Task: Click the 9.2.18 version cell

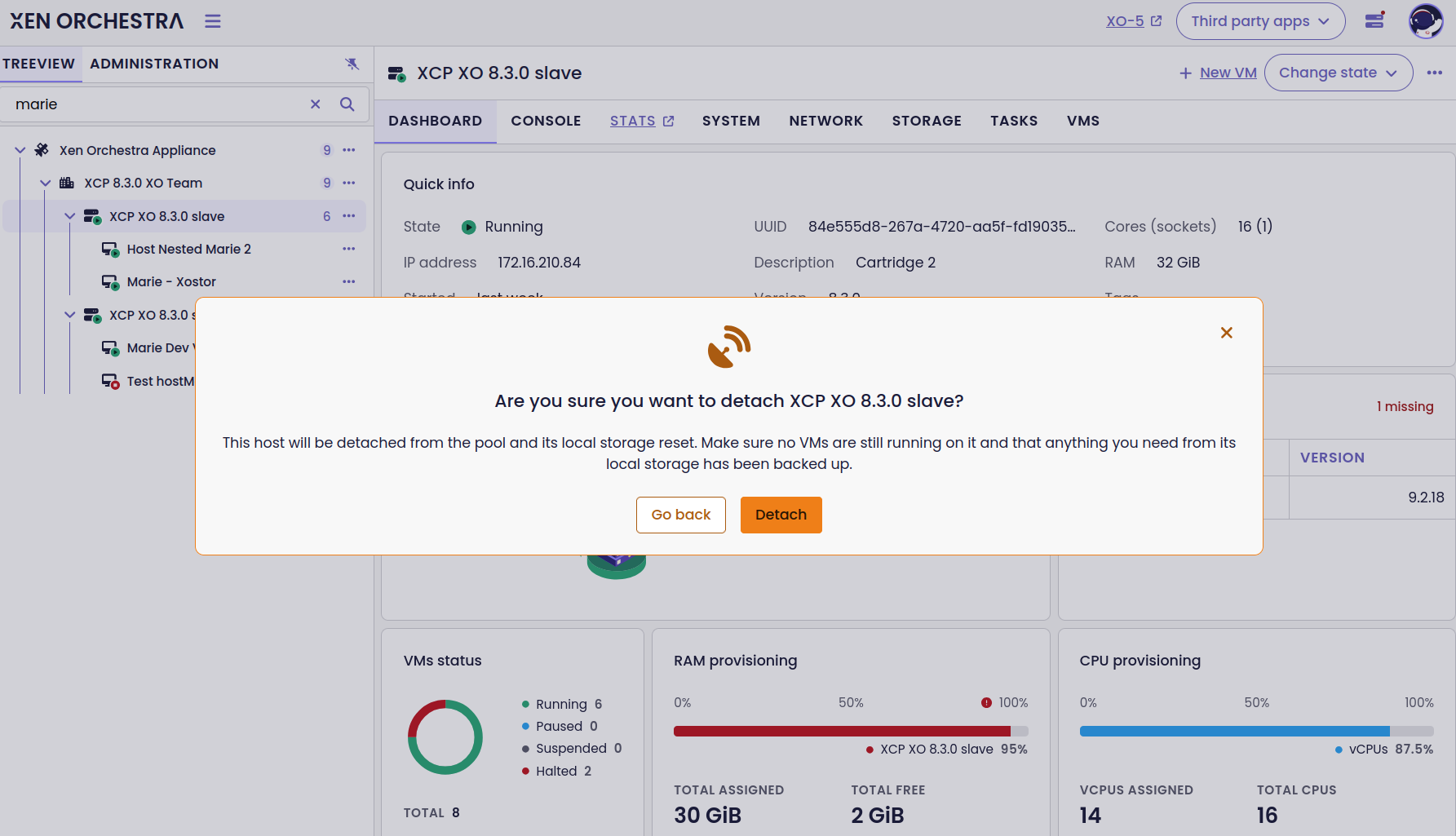Action: click(x=1426, y=498)
